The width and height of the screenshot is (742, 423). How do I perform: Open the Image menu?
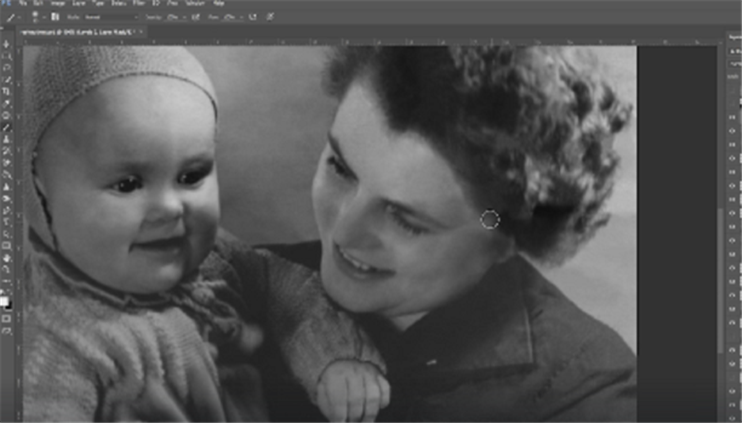coord(57,4)
